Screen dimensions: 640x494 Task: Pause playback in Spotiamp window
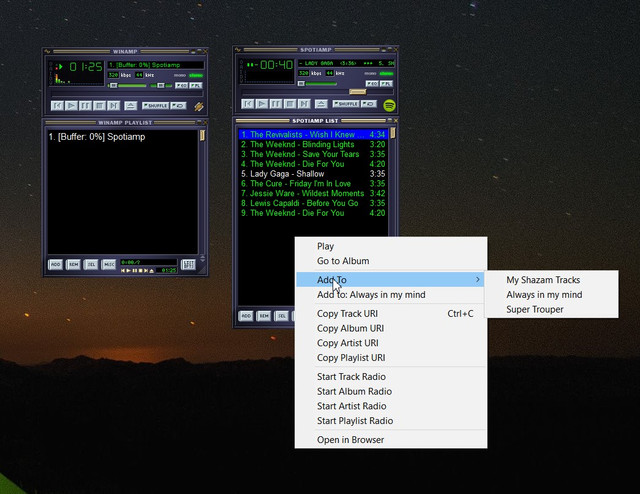pyautogui.click(x=276, y=104)
